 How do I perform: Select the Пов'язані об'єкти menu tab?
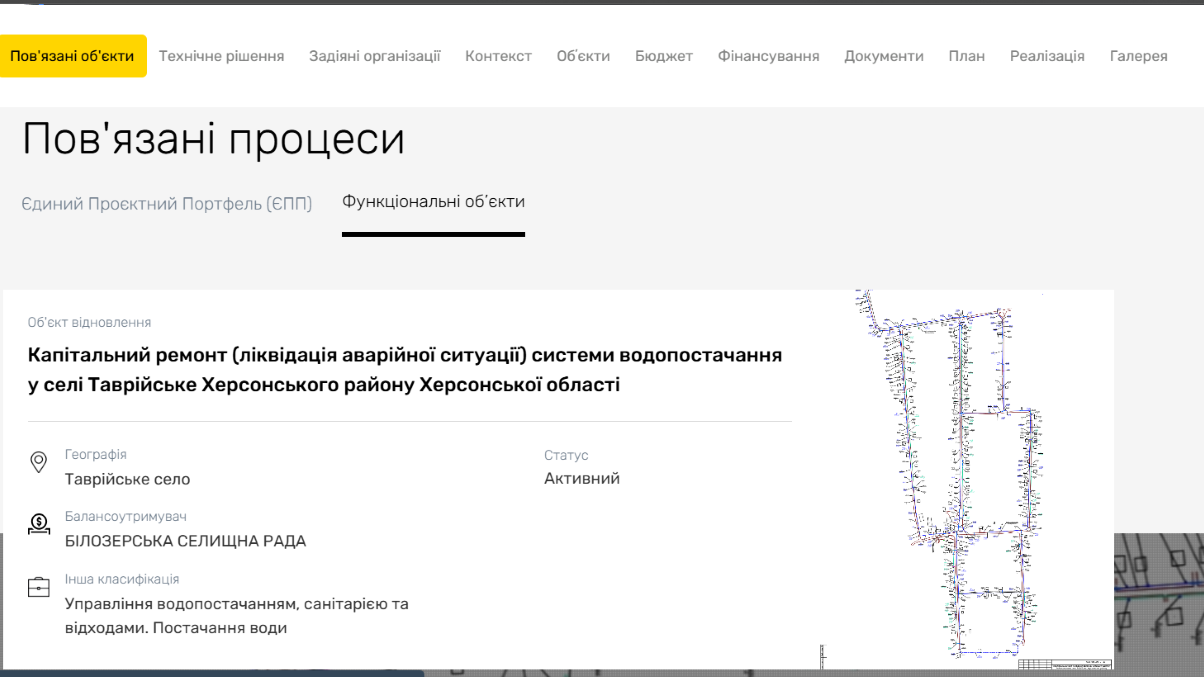[x=72, y=56]
